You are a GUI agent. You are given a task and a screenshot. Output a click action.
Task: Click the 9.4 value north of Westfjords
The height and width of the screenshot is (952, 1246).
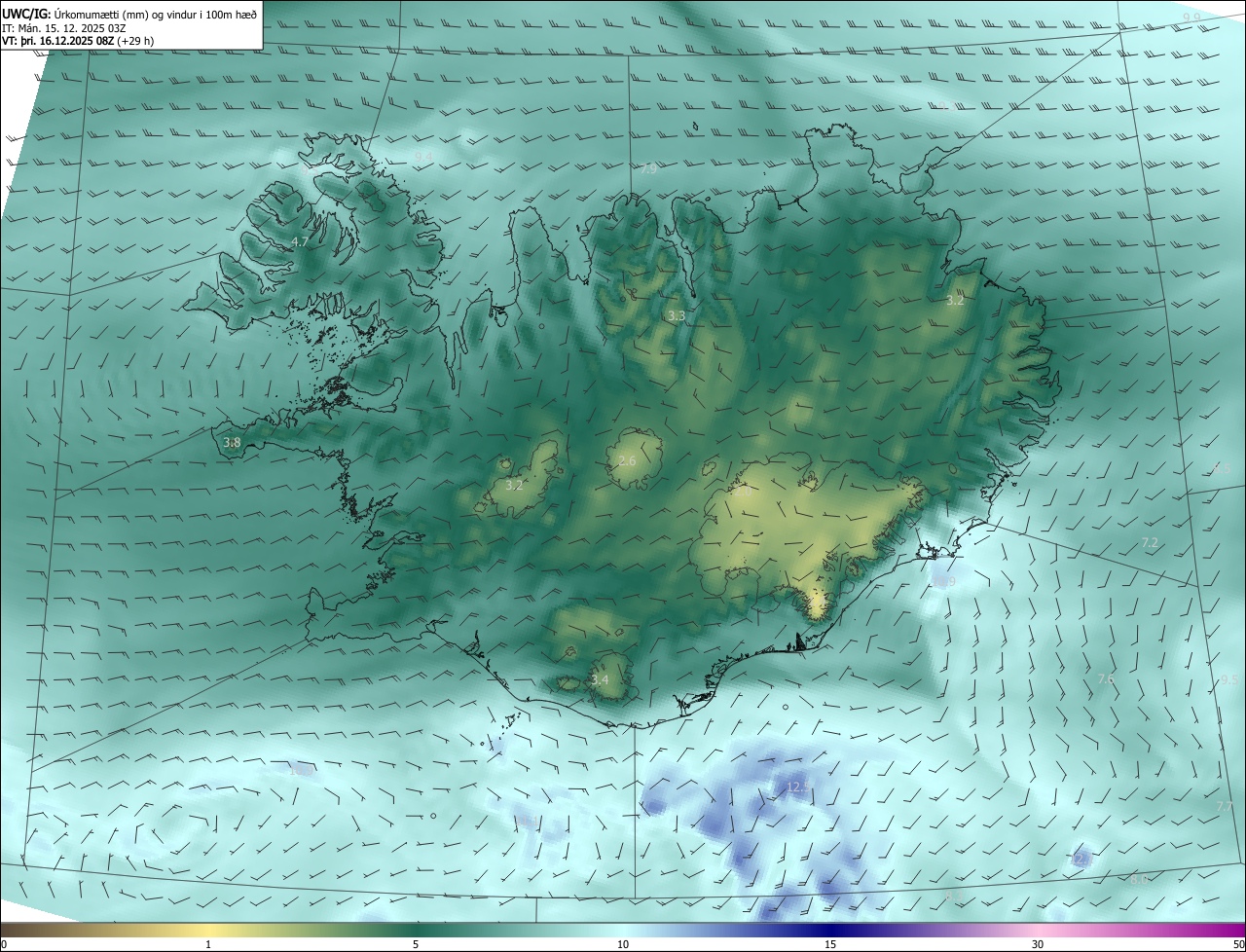422,157
